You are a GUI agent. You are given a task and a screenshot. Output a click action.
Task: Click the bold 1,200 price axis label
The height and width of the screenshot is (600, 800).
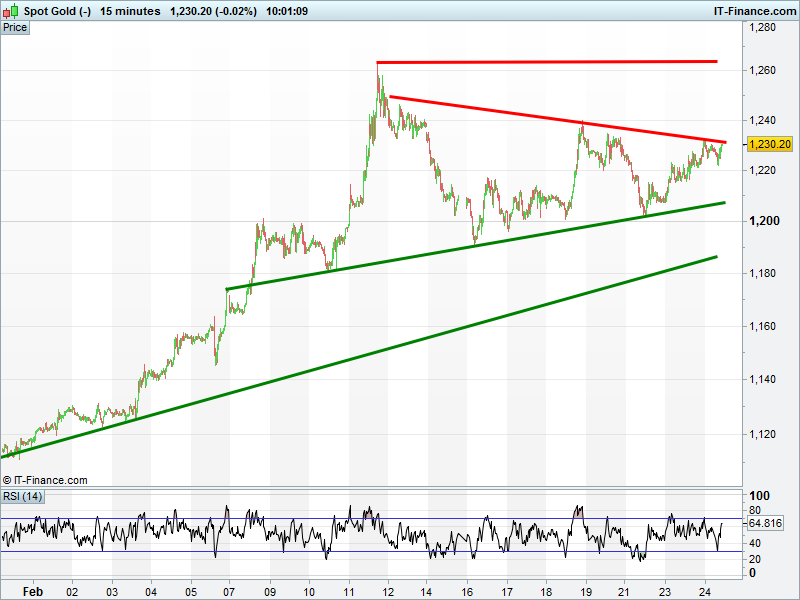click(762, 221)
